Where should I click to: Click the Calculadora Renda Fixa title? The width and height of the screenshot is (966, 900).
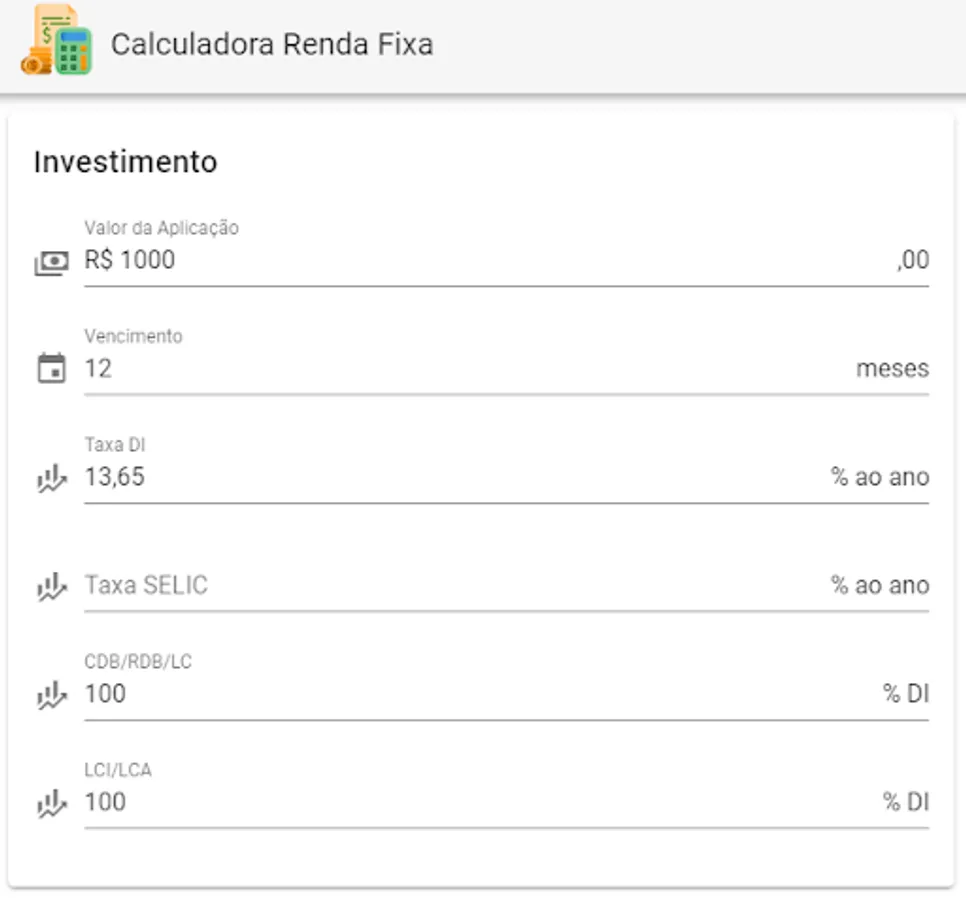[271, 44]
